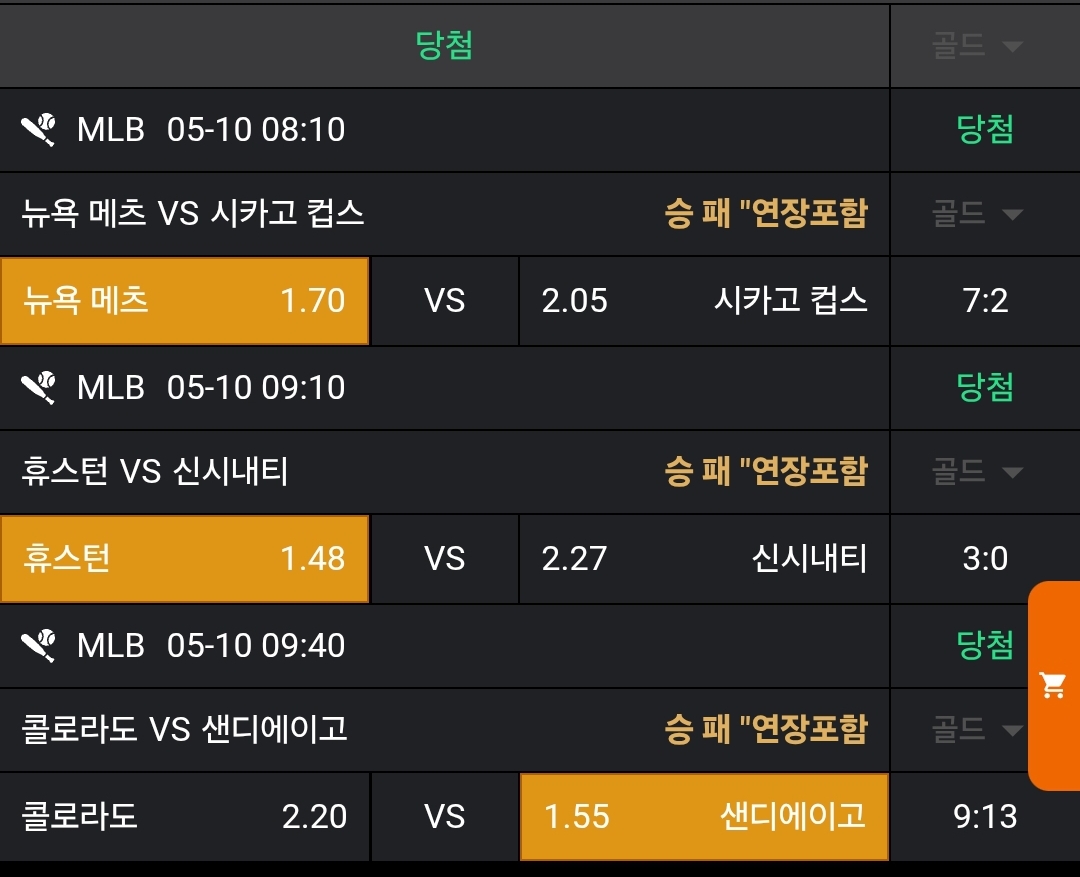This screenshot has width=1080, height=877.
Task: Click the orange shopping cart icon
Action: pos(1052,686)
